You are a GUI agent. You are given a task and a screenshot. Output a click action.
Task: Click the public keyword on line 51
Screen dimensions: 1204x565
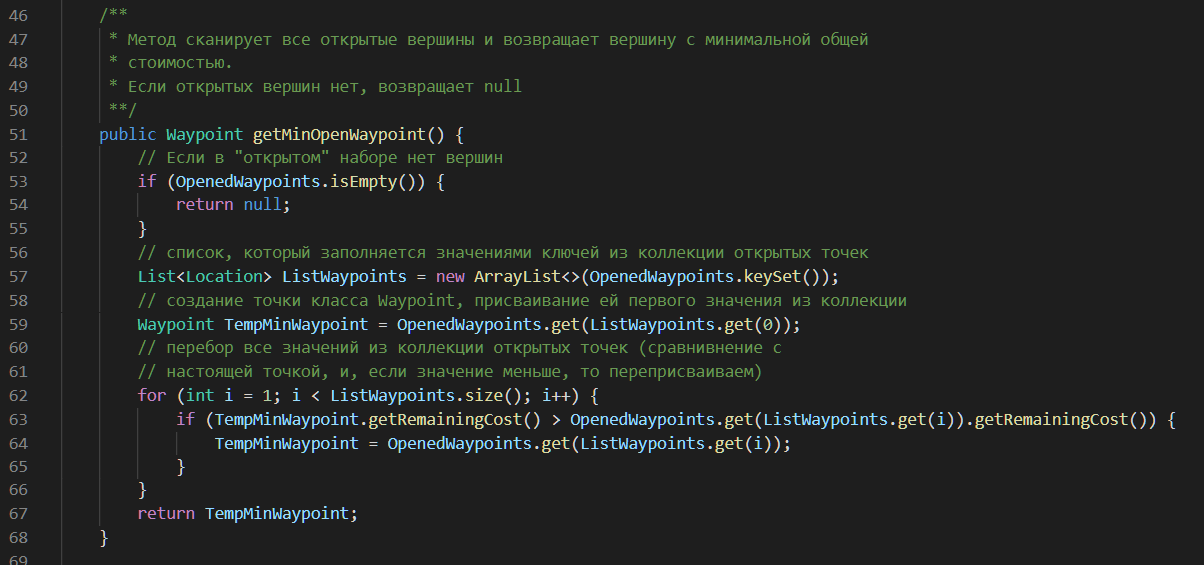coord(128,134)
